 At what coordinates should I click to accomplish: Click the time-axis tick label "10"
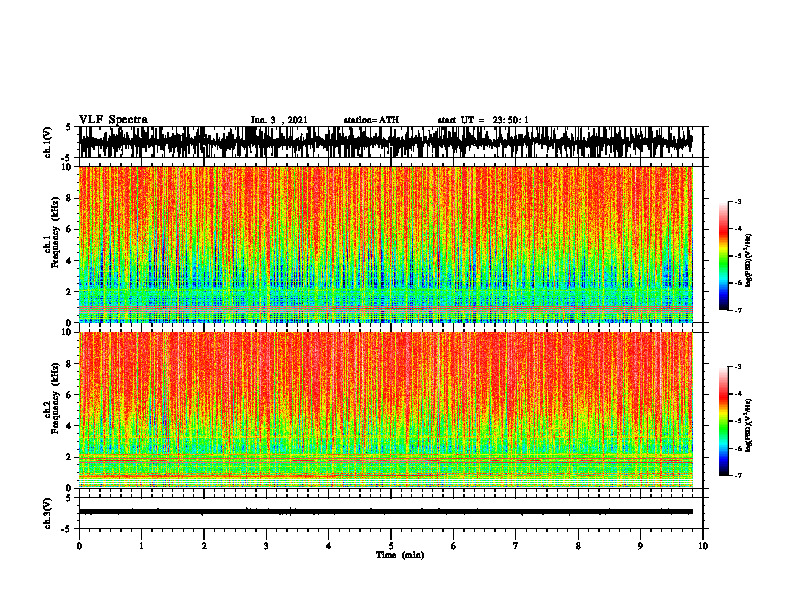703,546
